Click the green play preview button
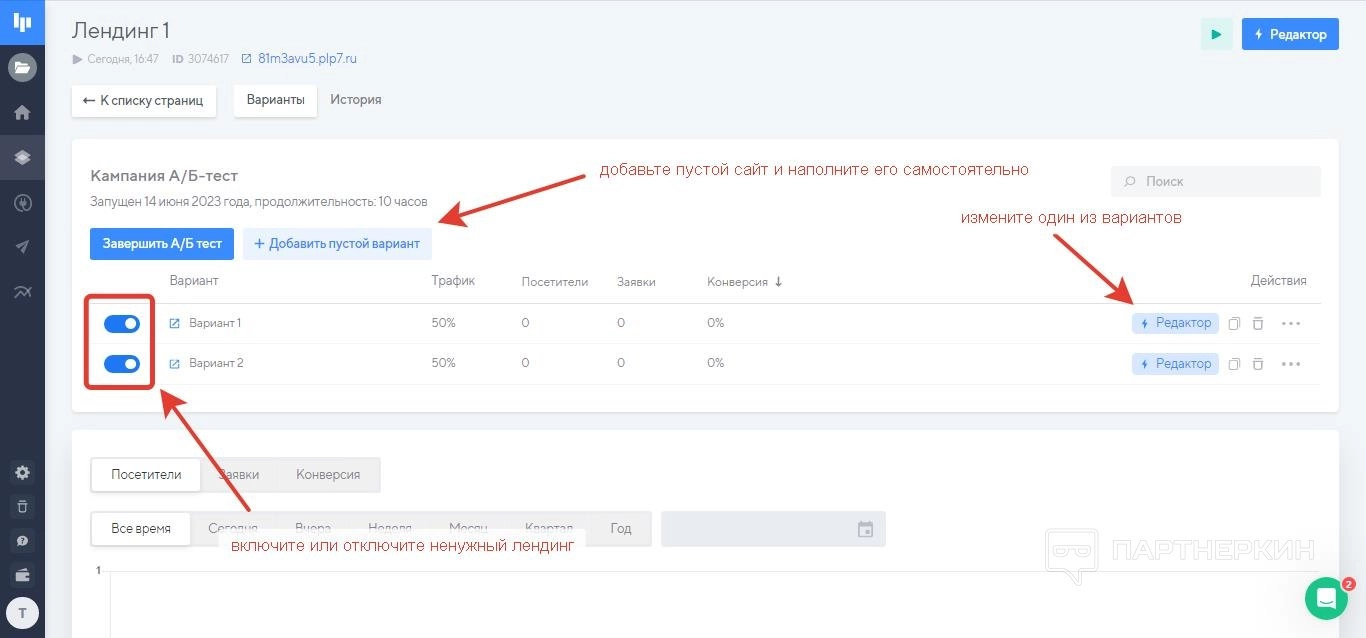Image resolution: width=1366 pixels, height=638 pixels. [x=1216, y=34]
